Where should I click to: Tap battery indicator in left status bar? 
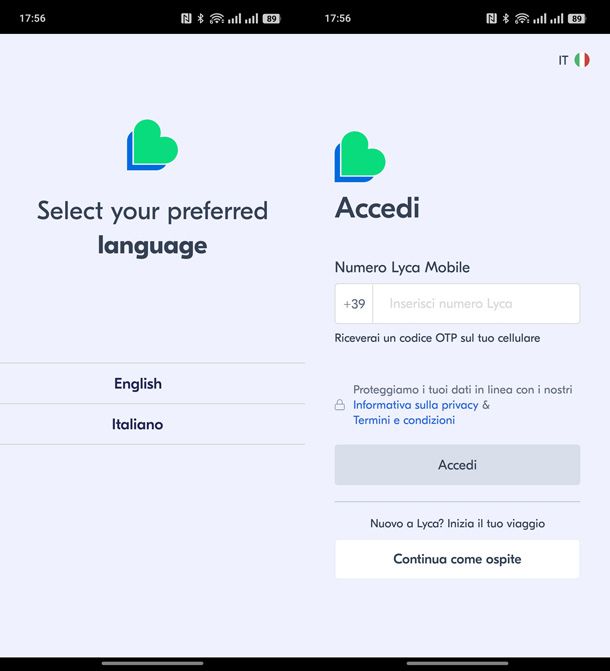coord(271,18)
